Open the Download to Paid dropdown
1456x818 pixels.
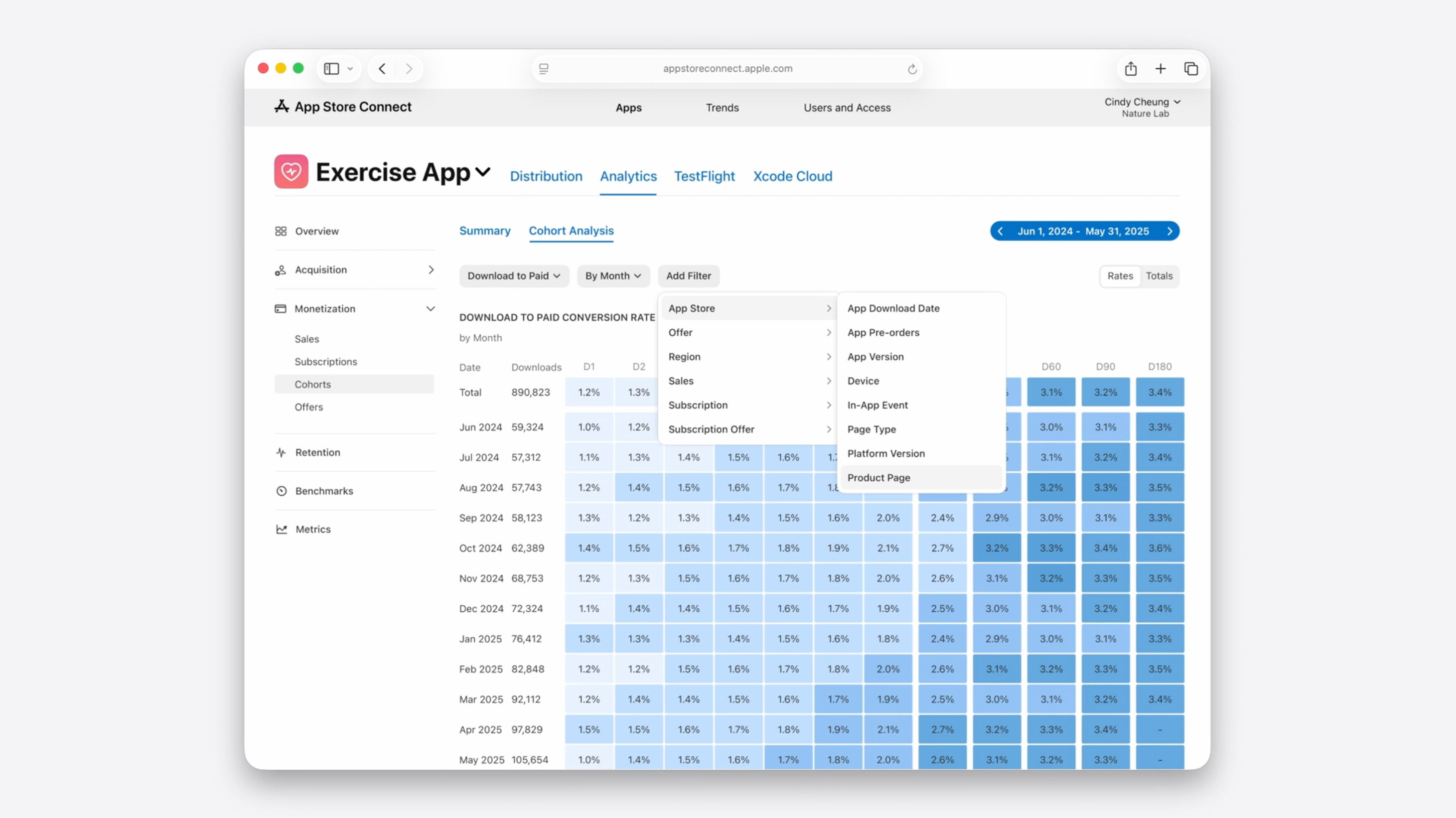pos(513,276)
